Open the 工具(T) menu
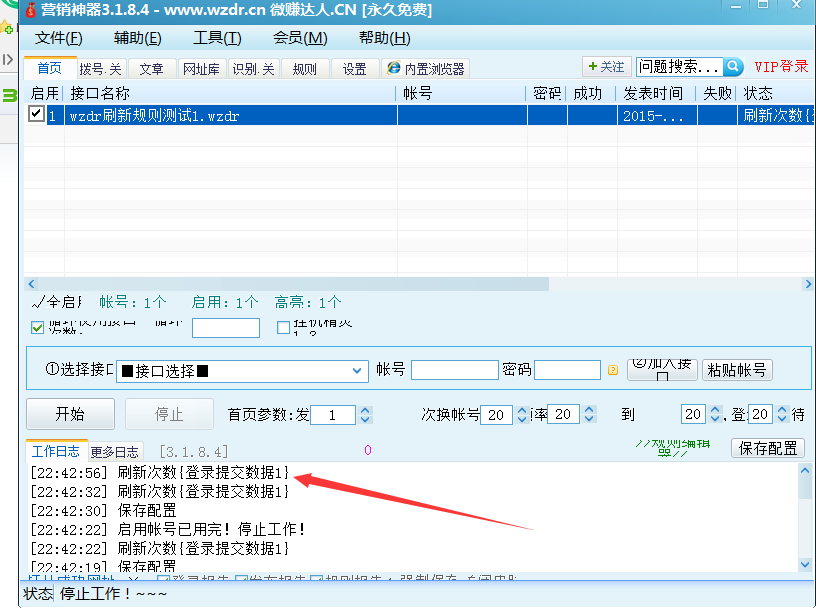 pos(217,38)
